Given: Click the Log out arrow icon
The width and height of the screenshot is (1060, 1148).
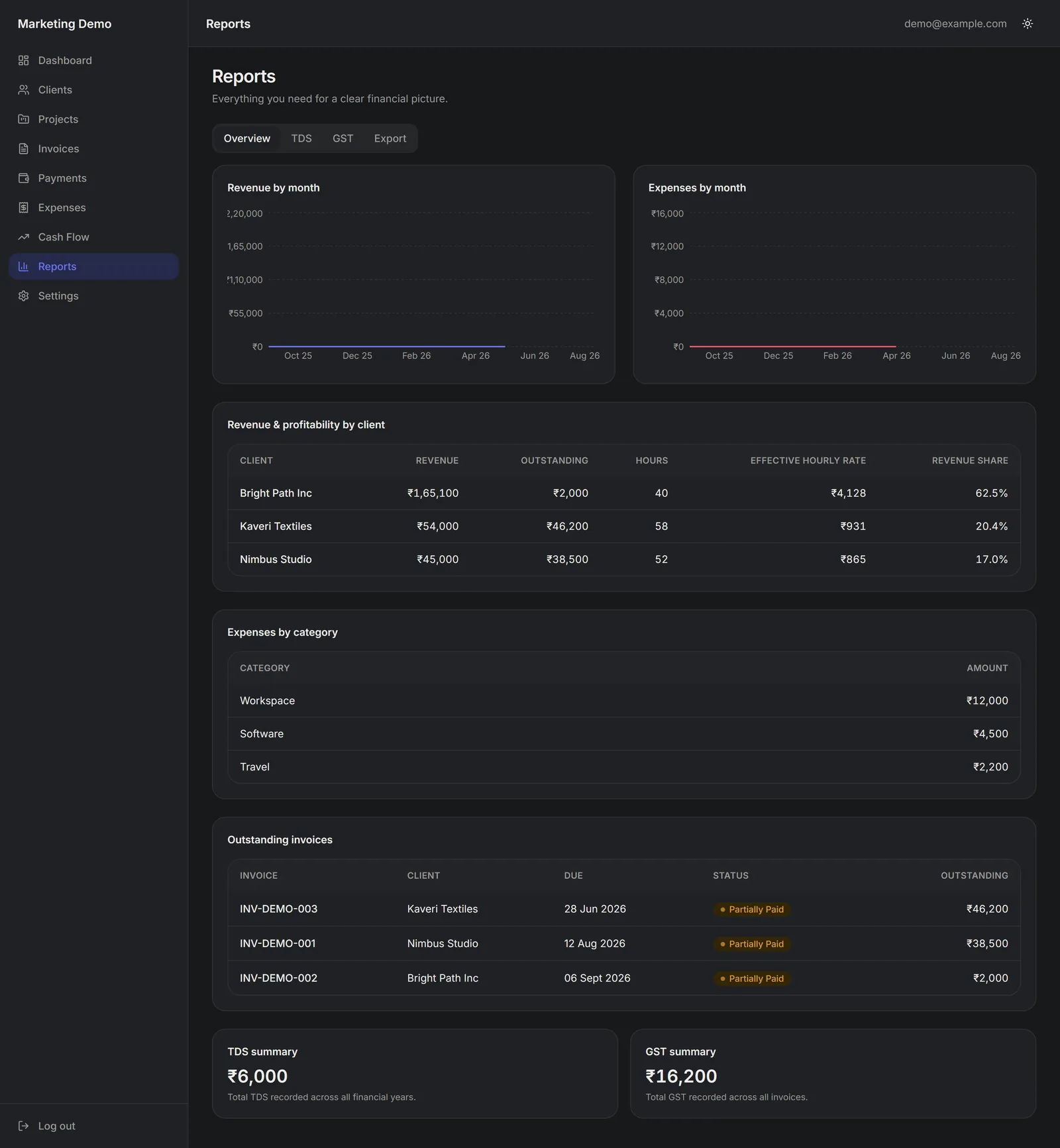Looking at the screenshot, I should pyautogui.click(x=24, y=1125).
